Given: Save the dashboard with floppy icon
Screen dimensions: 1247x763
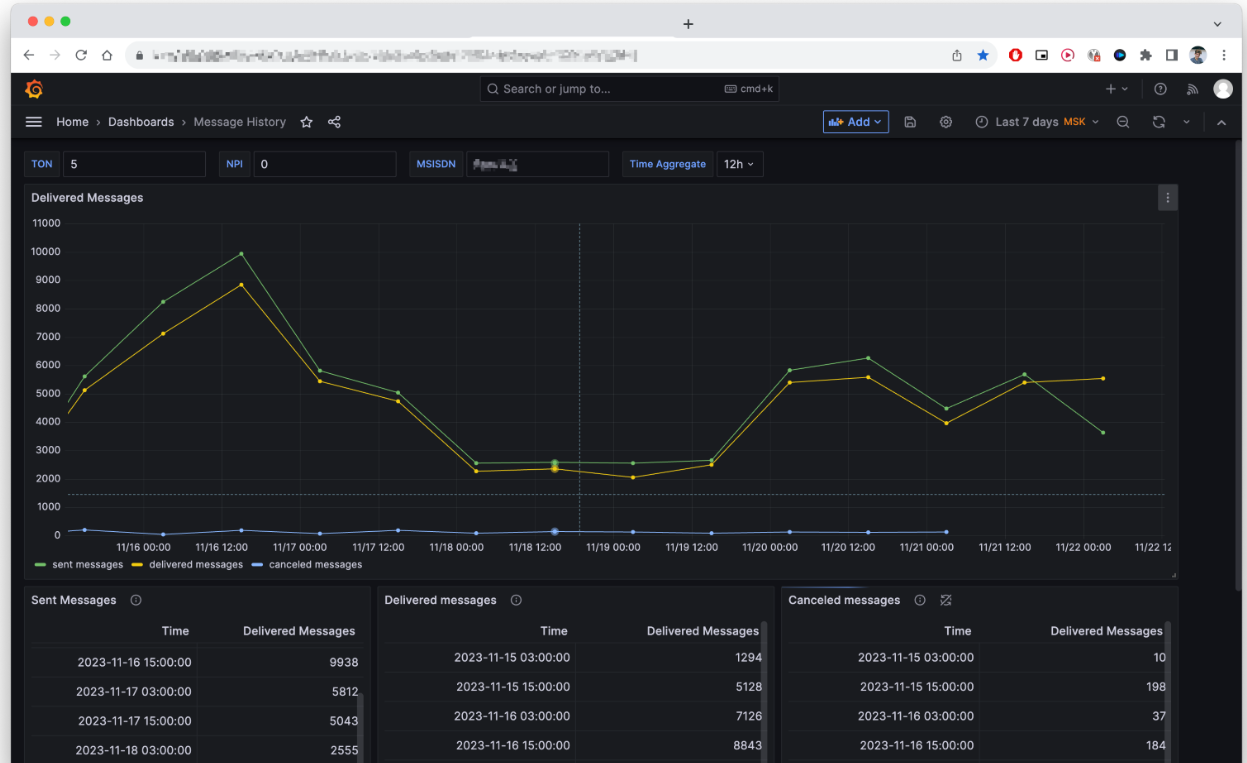Looking at the screenshot, I should coord(910,122).
